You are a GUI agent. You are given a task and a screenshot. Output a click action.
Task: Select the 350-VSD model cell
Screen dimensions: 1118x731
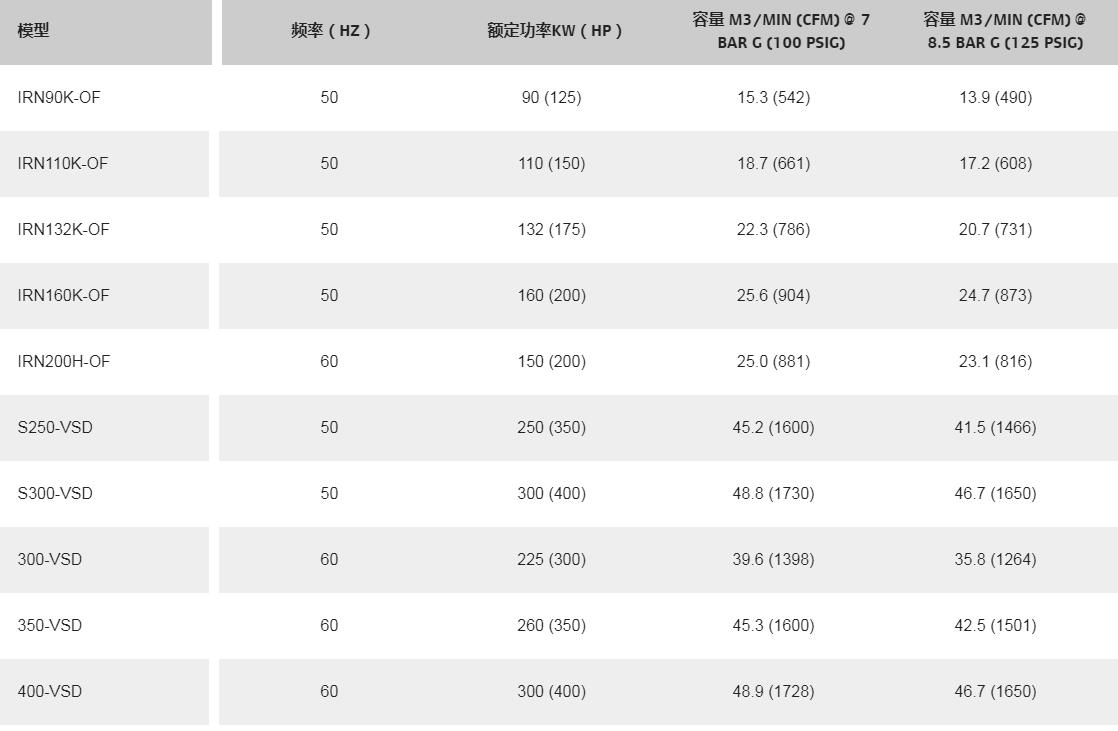tap(50, 625)
